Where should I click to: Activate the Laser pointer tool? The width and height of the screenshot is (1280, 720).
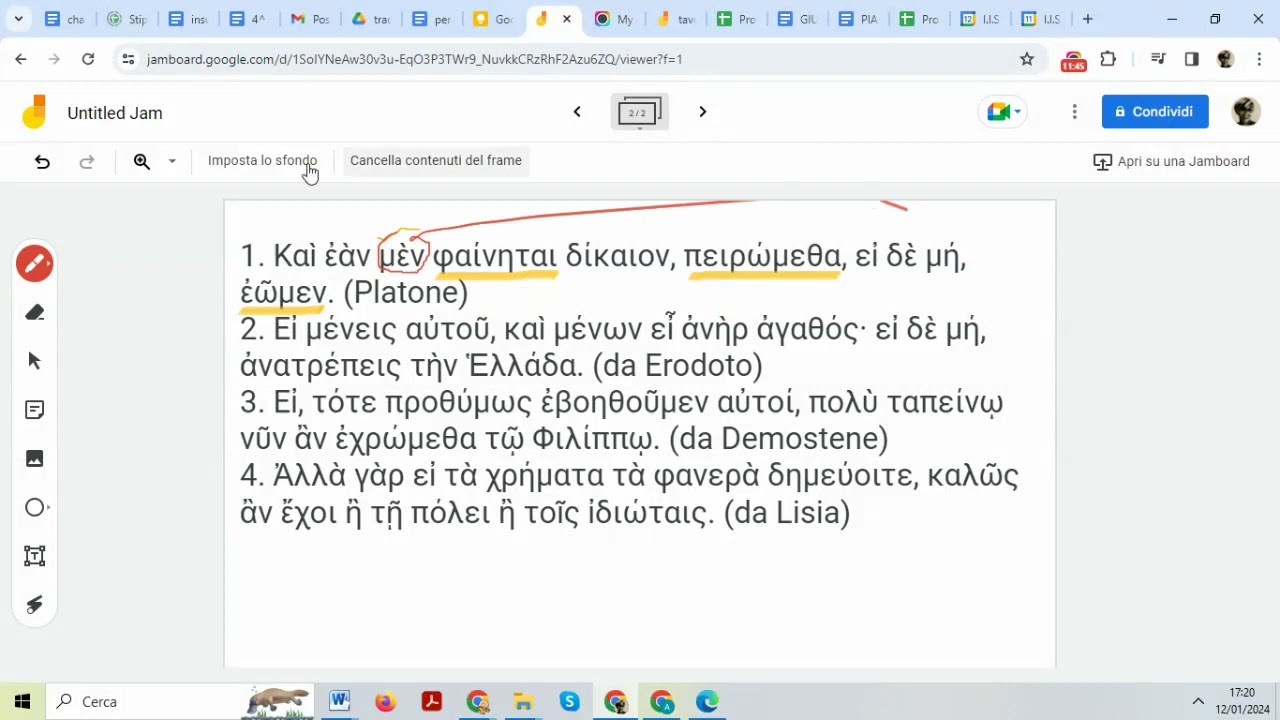click(x=35, y=604)
